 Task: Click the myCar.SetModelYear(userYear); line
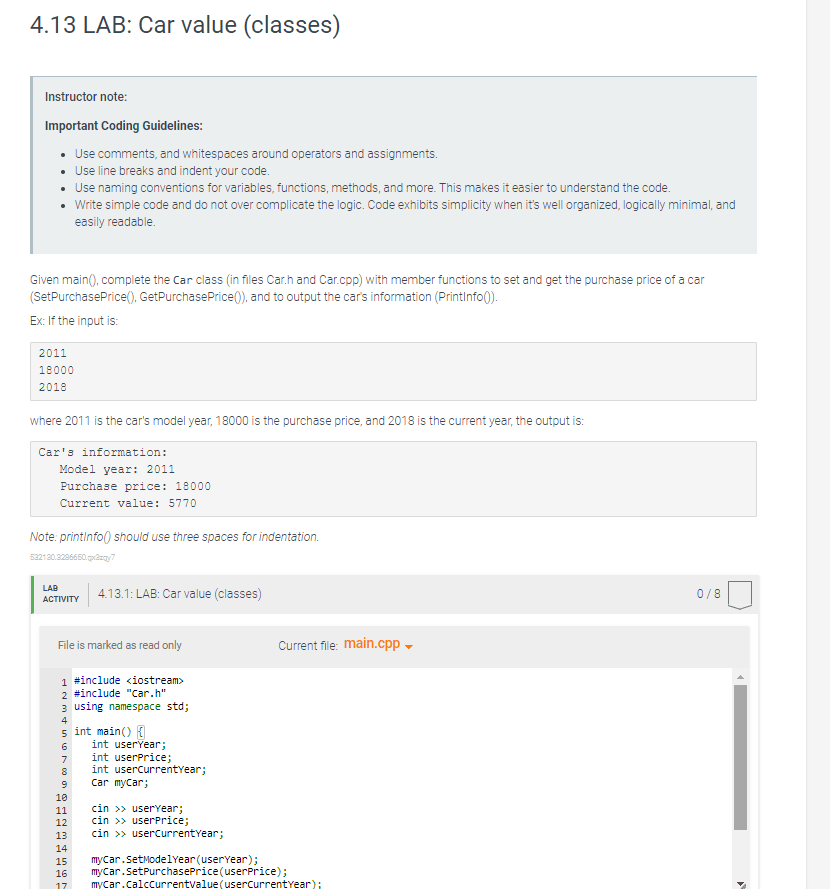coord(175,860)
